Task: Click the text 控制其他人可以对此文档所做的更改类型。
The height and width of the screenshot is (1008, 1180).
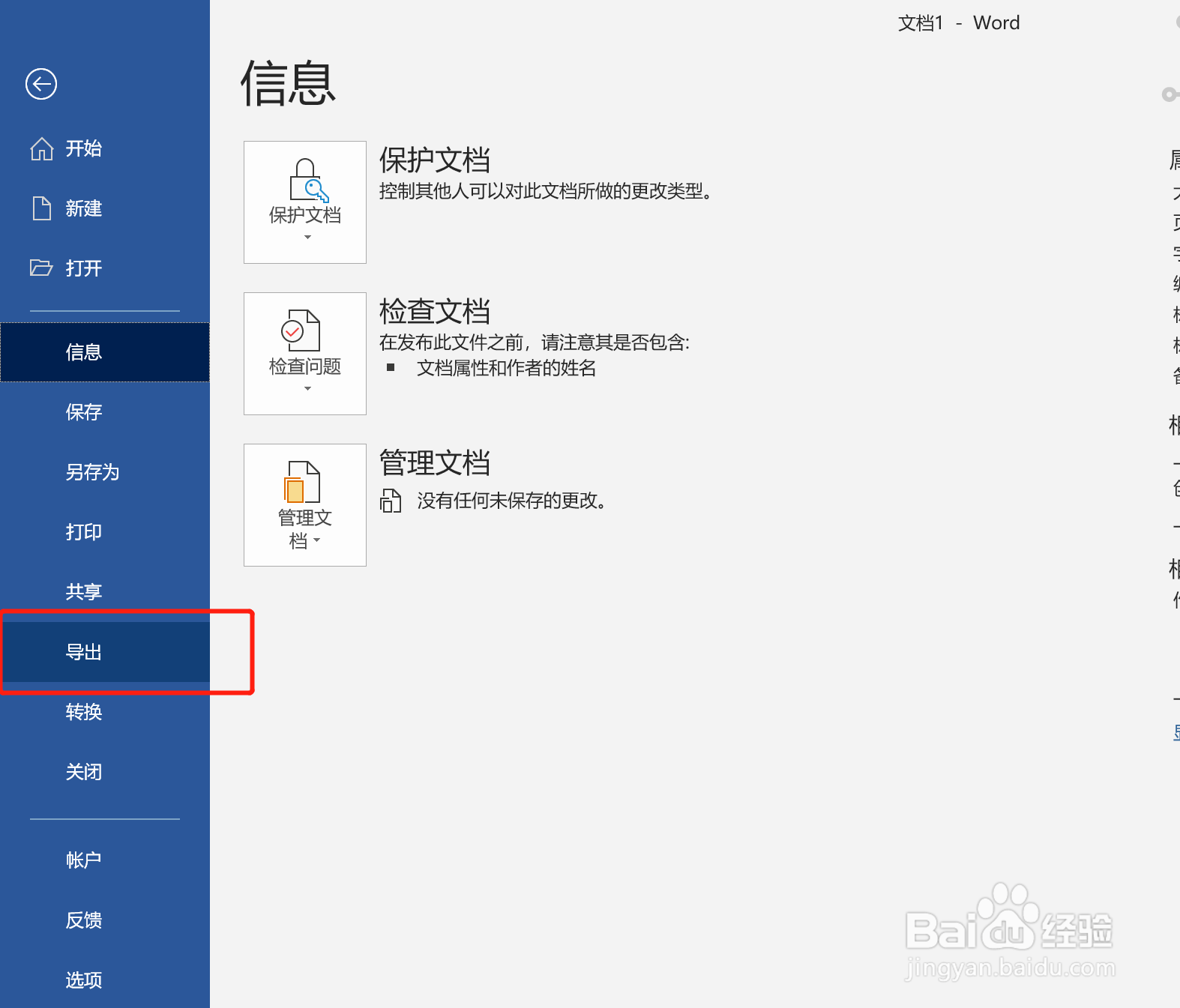Action: 546,191
